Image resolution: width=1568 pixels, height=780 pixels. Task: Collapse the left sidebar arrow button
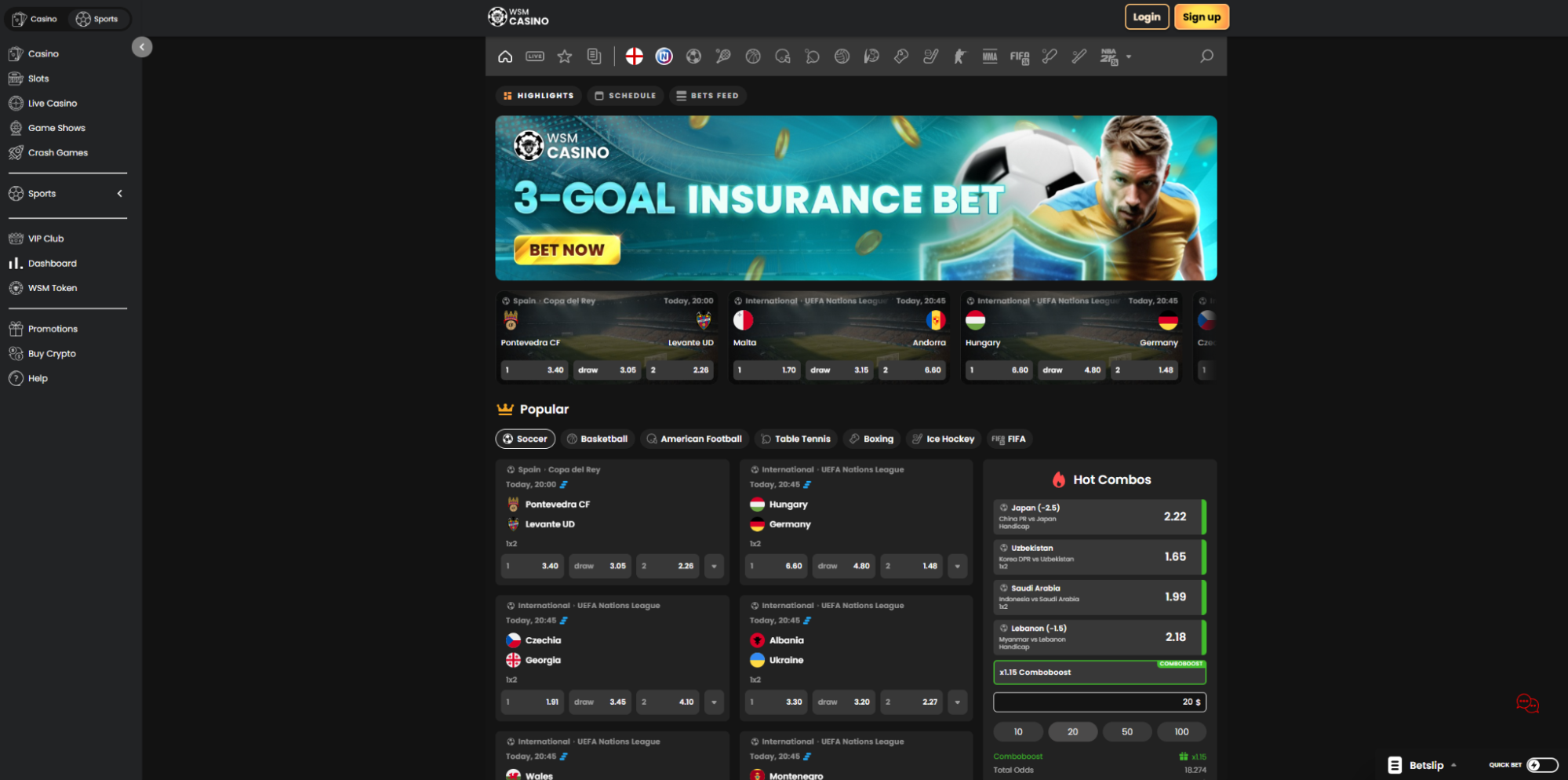click(x=142, y=47)
